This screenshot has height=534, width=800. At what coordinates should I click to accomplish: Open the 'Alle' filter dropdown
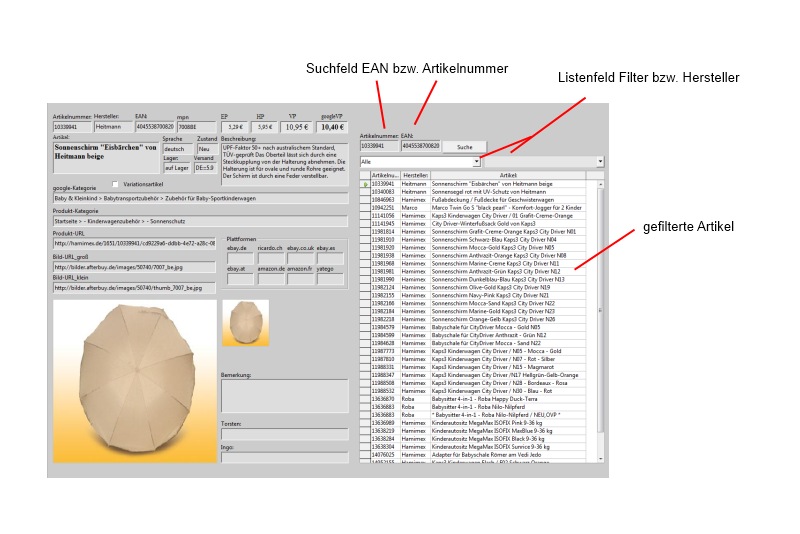[476, 162]
